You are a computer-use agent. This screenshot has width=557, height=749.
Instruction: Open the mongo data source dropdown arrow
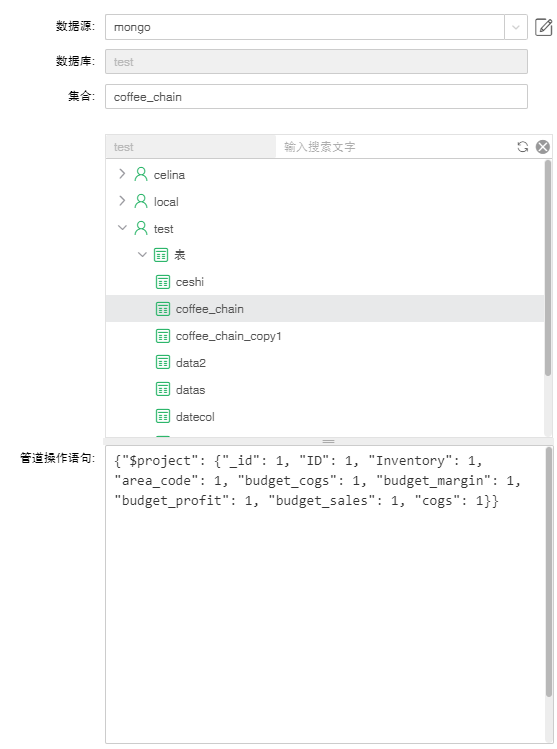[x=516, y=27]
